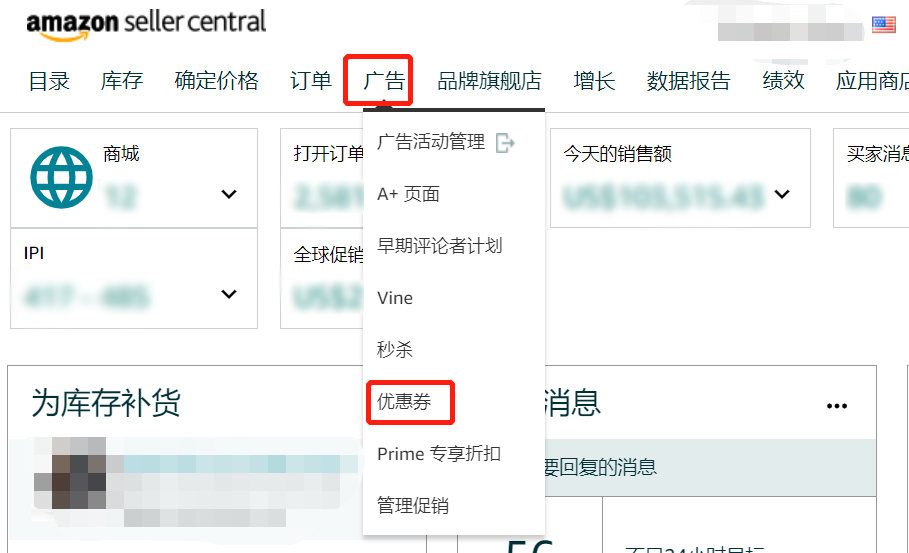Open A+ 页面 menu entry
Image resolution: width=909 pixels, height=553 pixels.
pyautogui.click(x=408, y=194)
